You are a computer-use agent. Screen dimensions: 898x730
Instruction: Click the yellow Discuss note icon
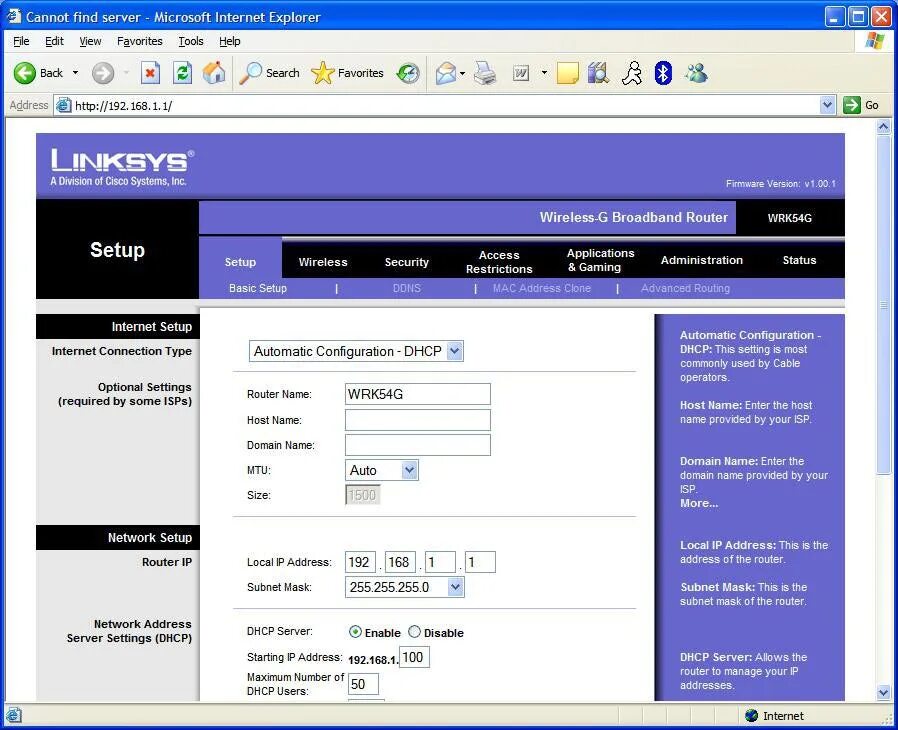568,73
